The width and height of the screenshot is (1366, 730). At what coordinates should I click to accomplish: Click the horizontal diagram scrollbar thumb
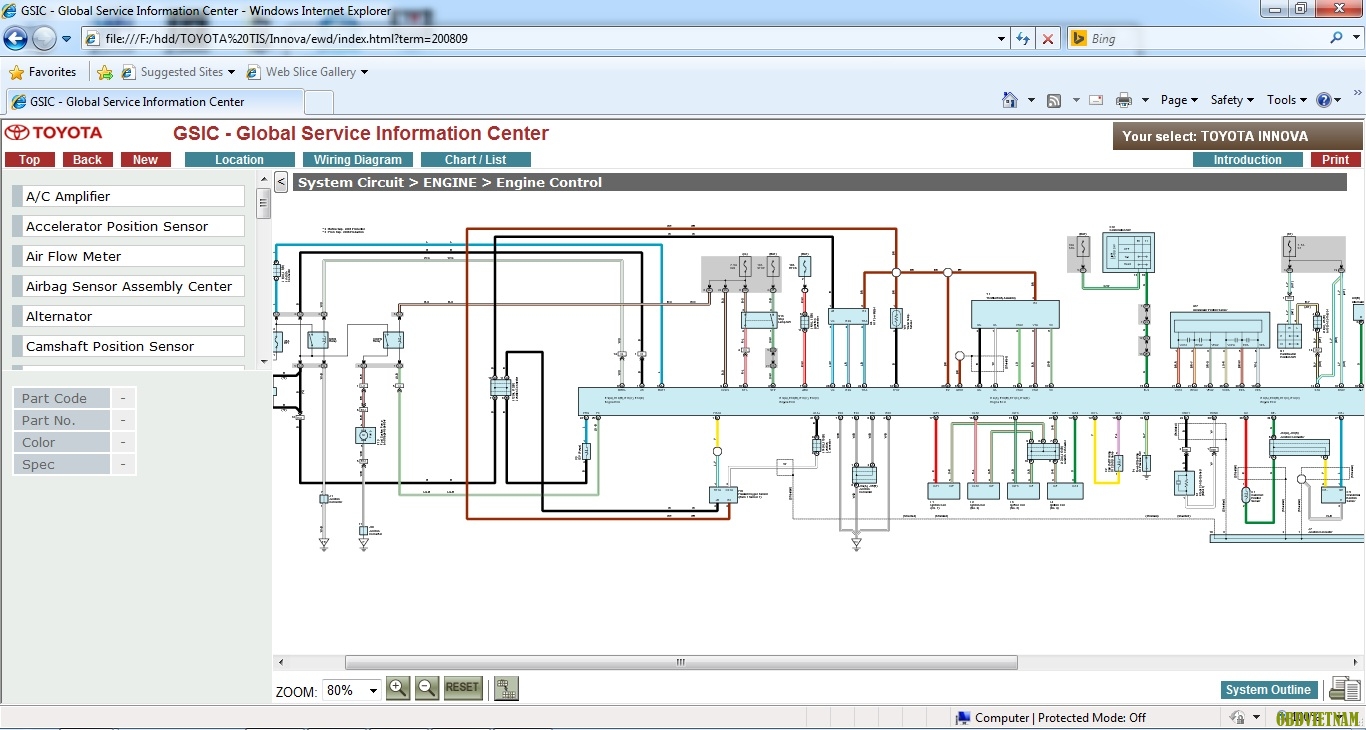coord(681,662)
